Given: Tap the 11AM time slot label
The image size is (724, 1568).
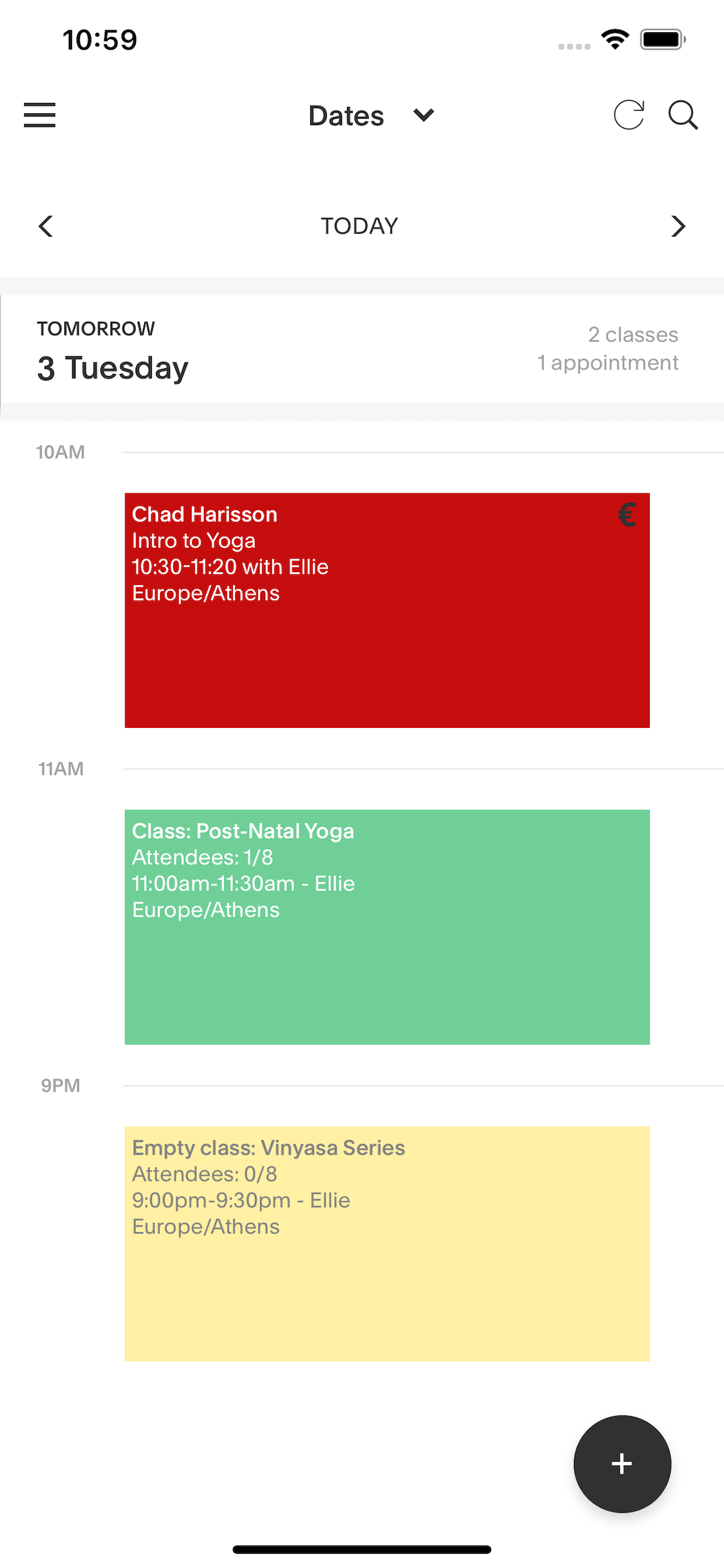Looking at the screenshot, I should [61, 769].
